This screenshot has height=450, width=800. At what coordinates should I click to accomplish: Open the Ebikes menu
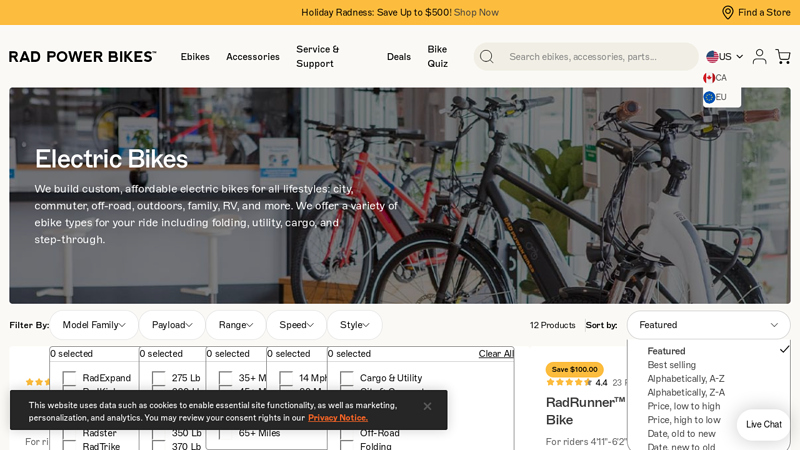click(x=195, y=57)
